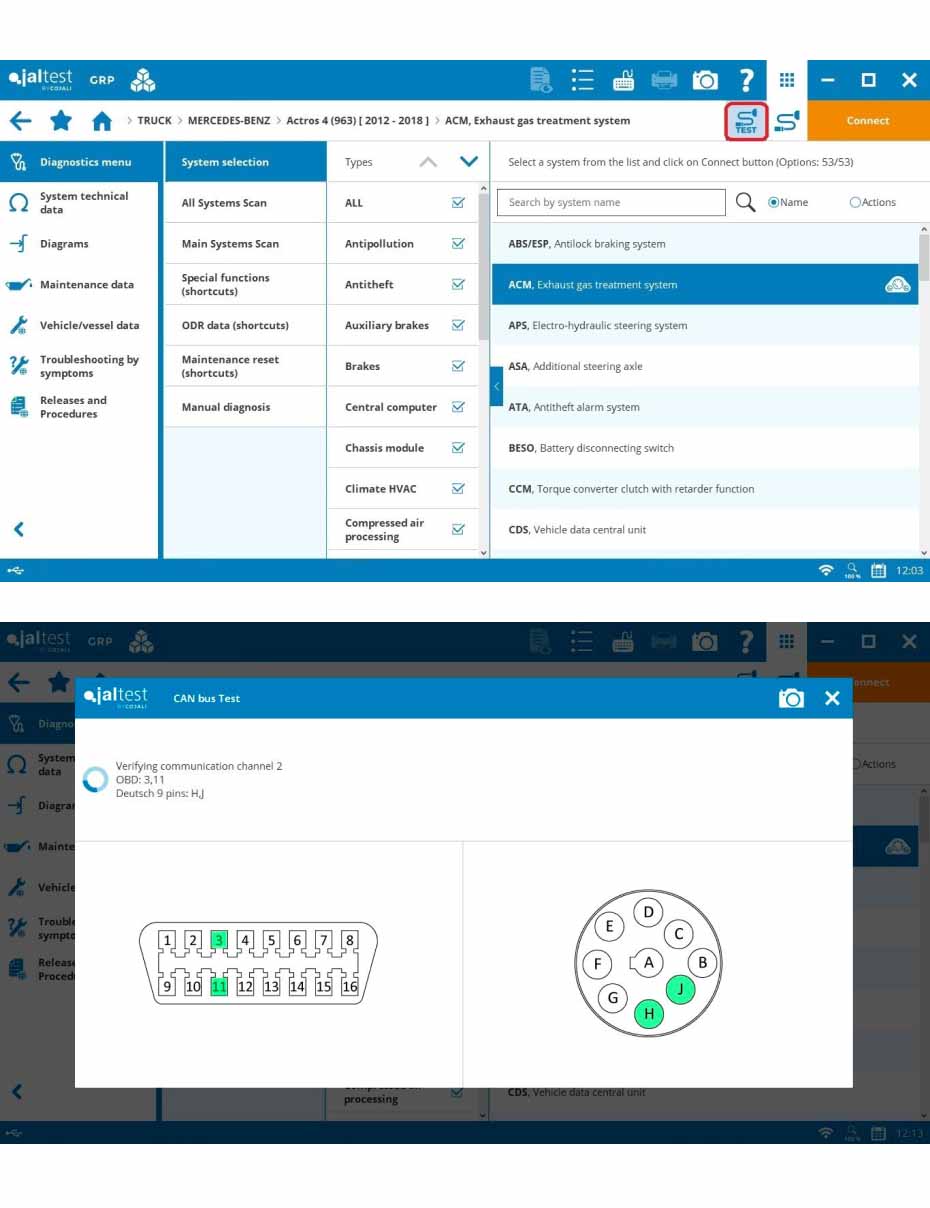Click the orange Connect button in the undimmed window
The width and height of the screenshot is (930, 1208).
(868, 121)
